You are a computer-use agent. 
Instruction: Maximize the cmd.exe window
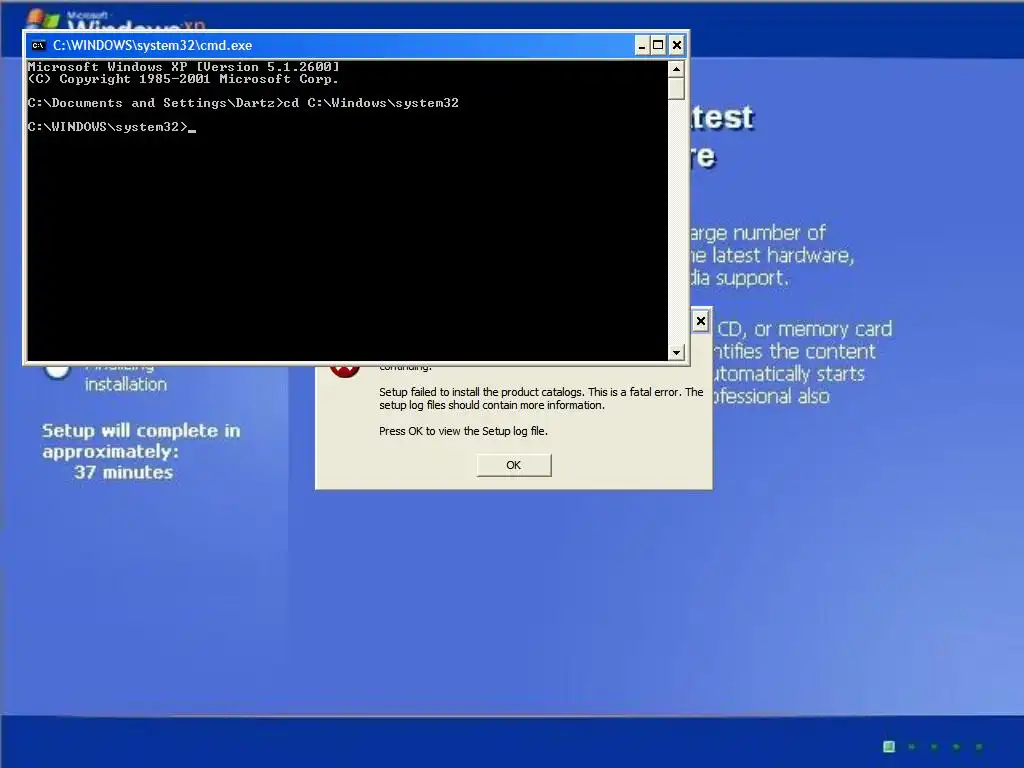click(x=658, y=45)
